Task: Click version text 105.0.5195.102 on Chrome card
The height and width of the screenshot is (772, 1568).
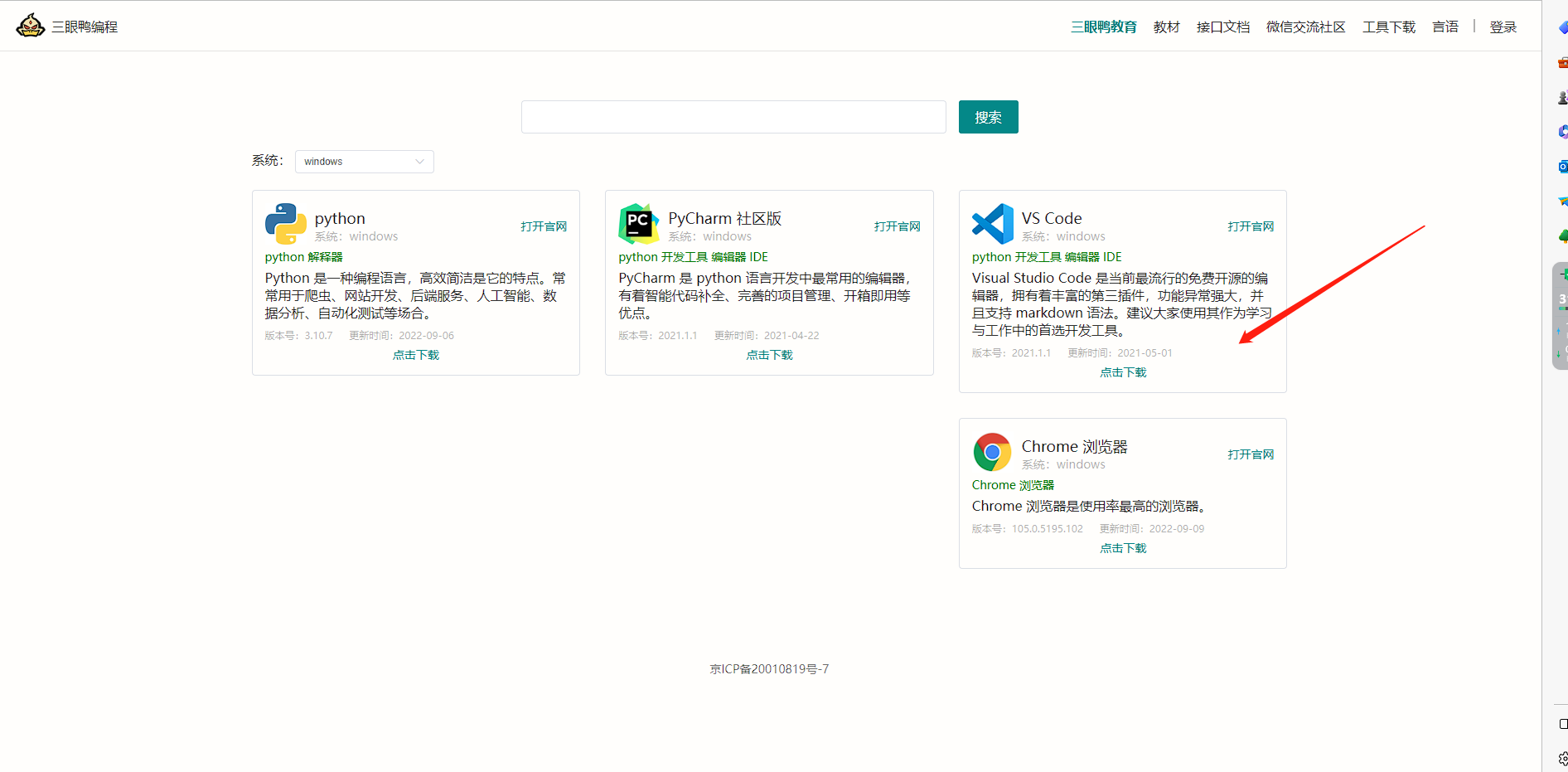Action: click(1048, 529)
